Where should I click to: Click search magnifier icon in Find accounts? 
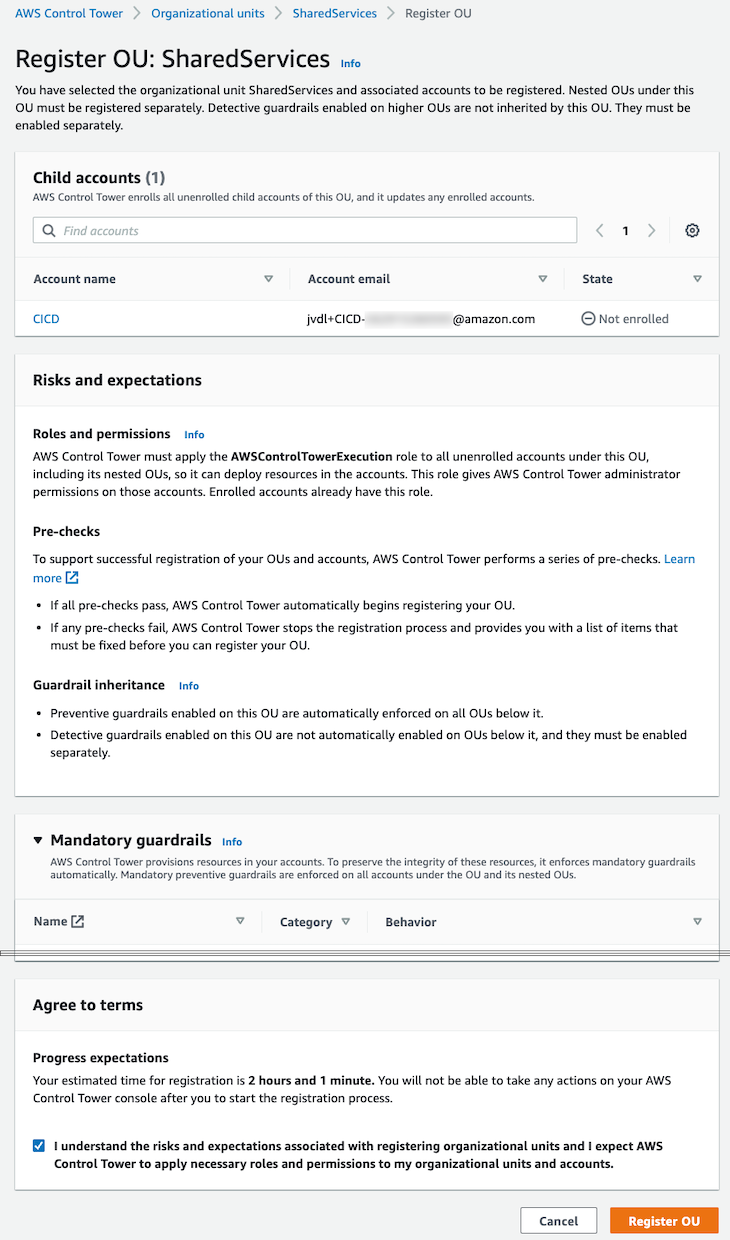[48, 231]
